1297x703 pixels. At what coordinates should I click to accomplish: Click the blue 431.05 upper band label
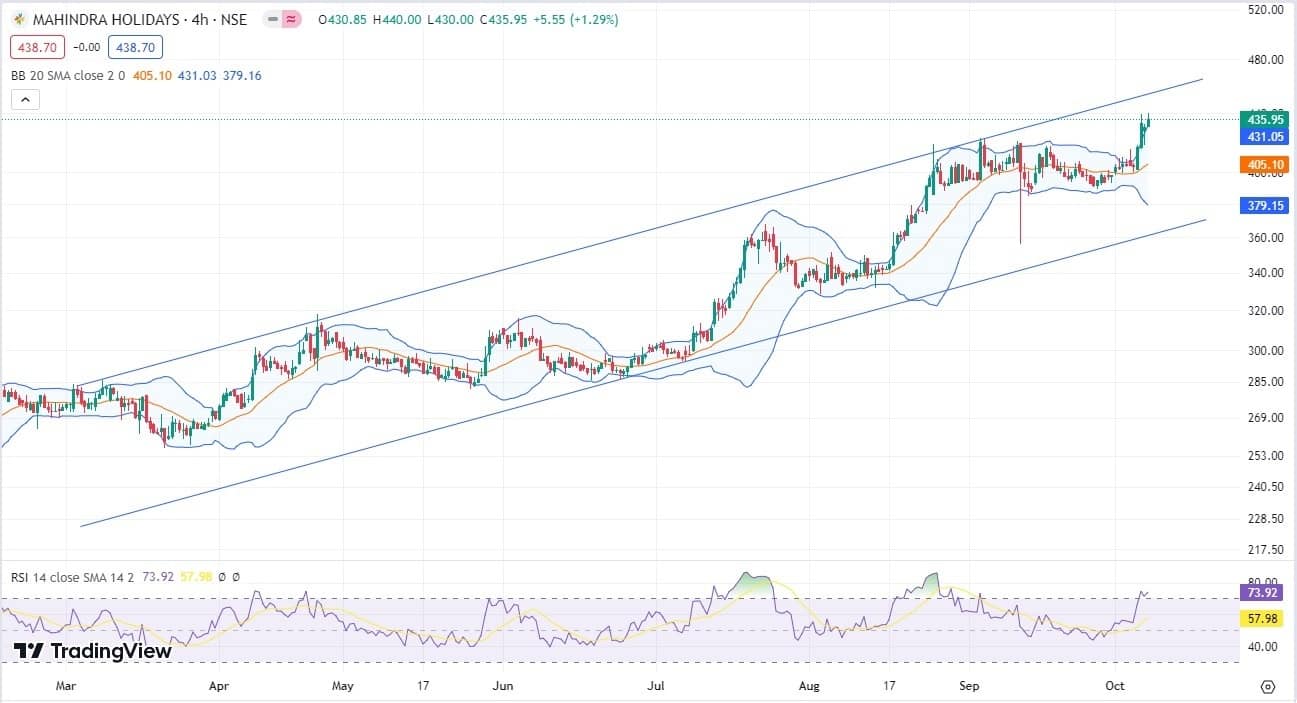(1263, 136)
